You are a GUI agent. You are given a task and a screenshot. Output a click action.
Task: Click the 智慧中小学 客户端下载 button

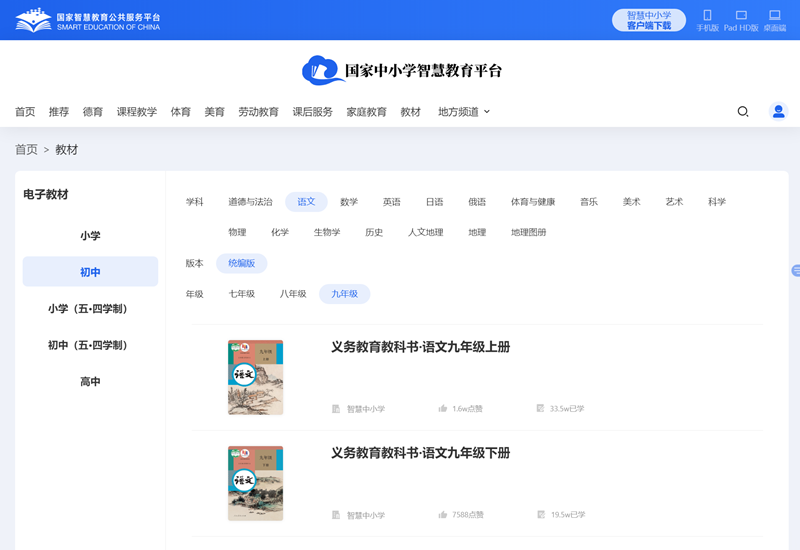[648, 20]
